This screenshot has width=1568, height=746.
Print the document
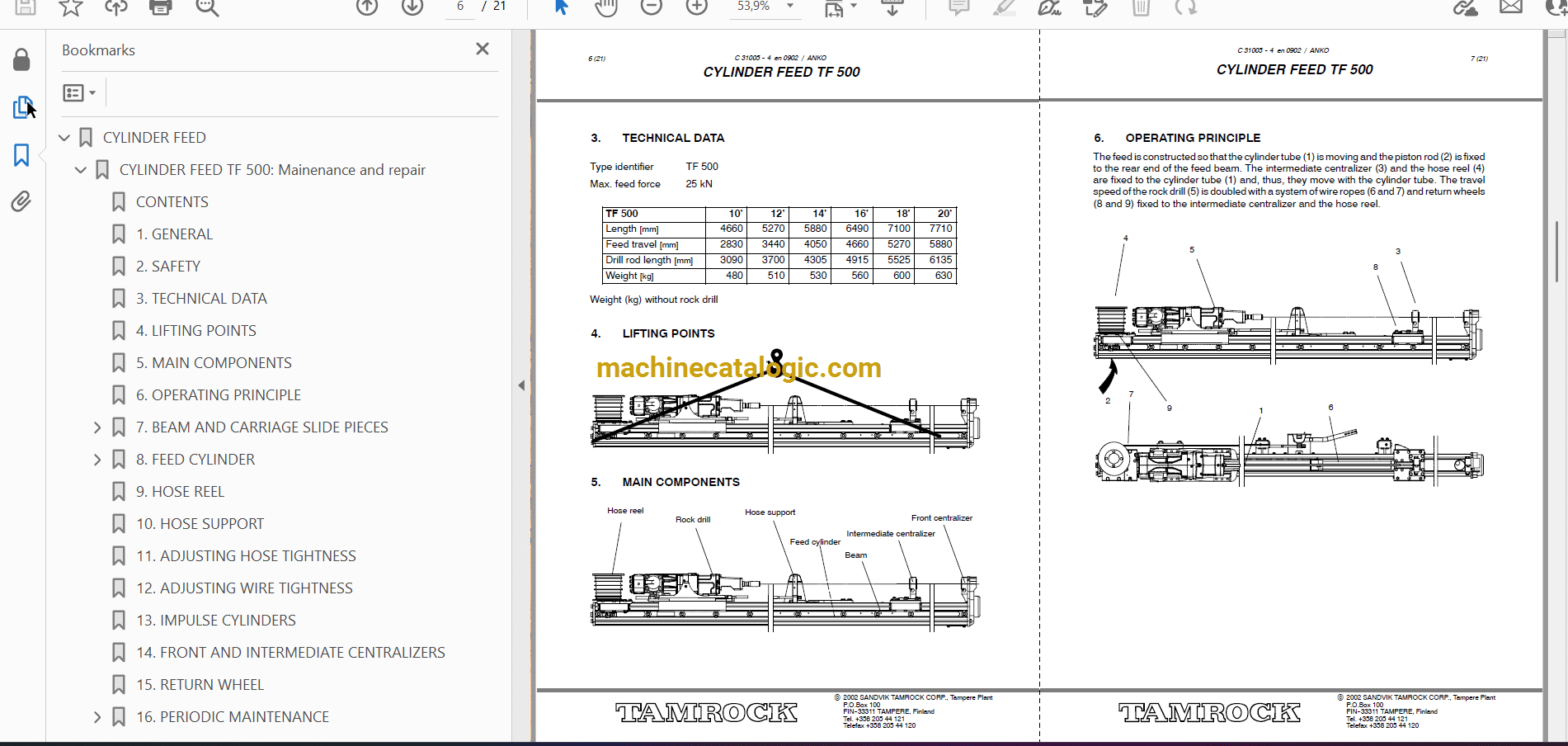(161, 7)
